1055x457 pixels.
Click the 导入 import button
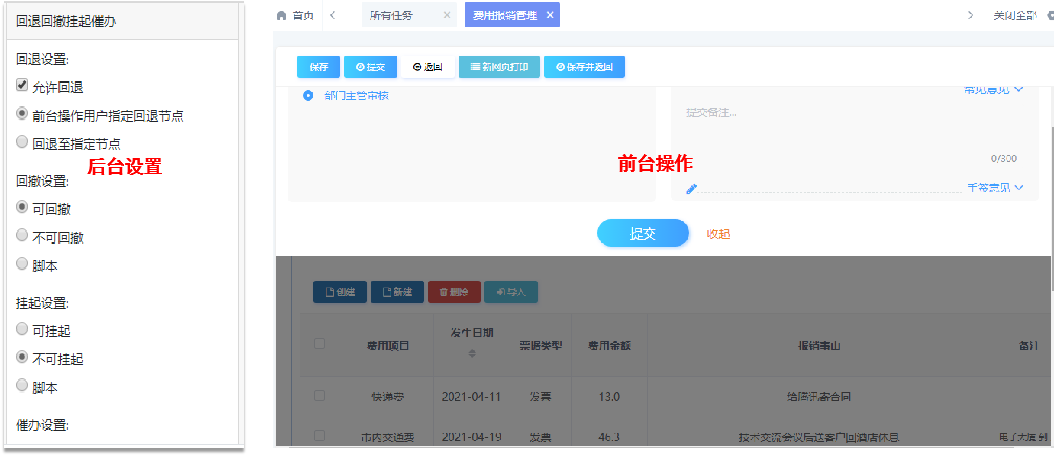(511, 292)
